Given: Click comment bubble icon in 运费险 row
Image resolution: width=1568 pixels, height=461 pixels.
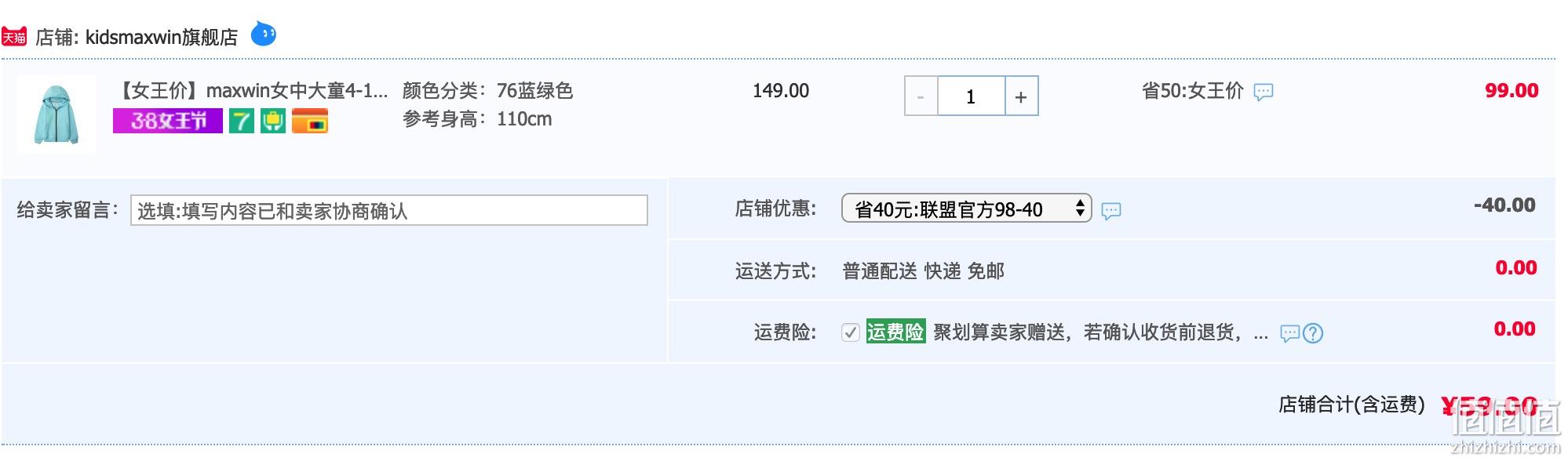Looking at the screenshot, I should [x=1290, y=334].
